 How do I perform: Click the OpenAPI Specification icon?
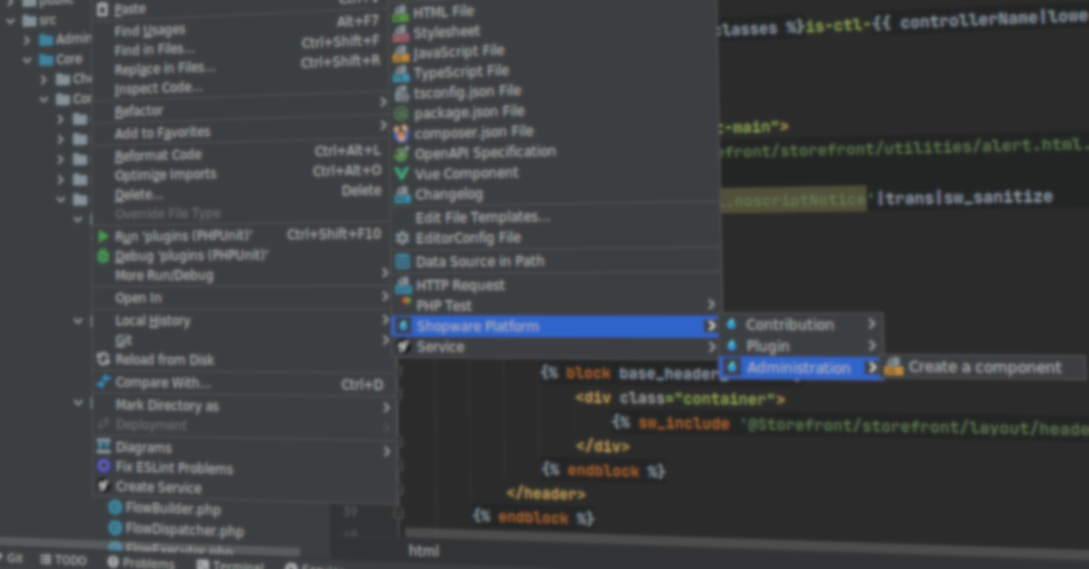click(401, 153)
